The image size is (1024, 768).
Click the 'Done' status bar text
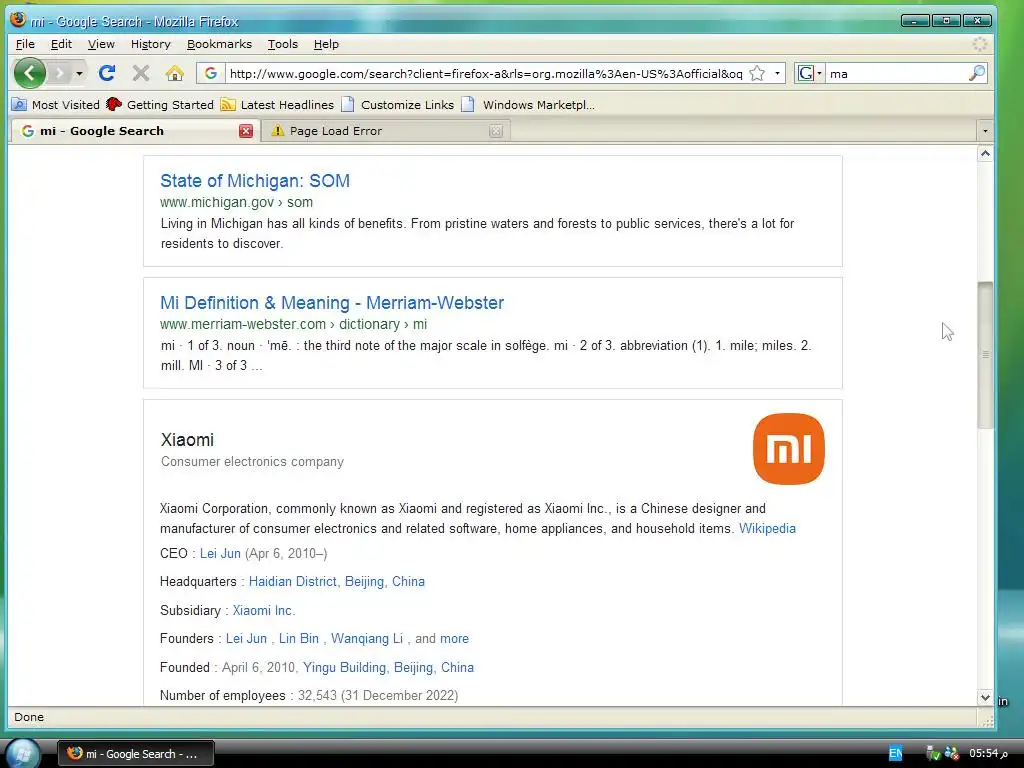point(29,716)
